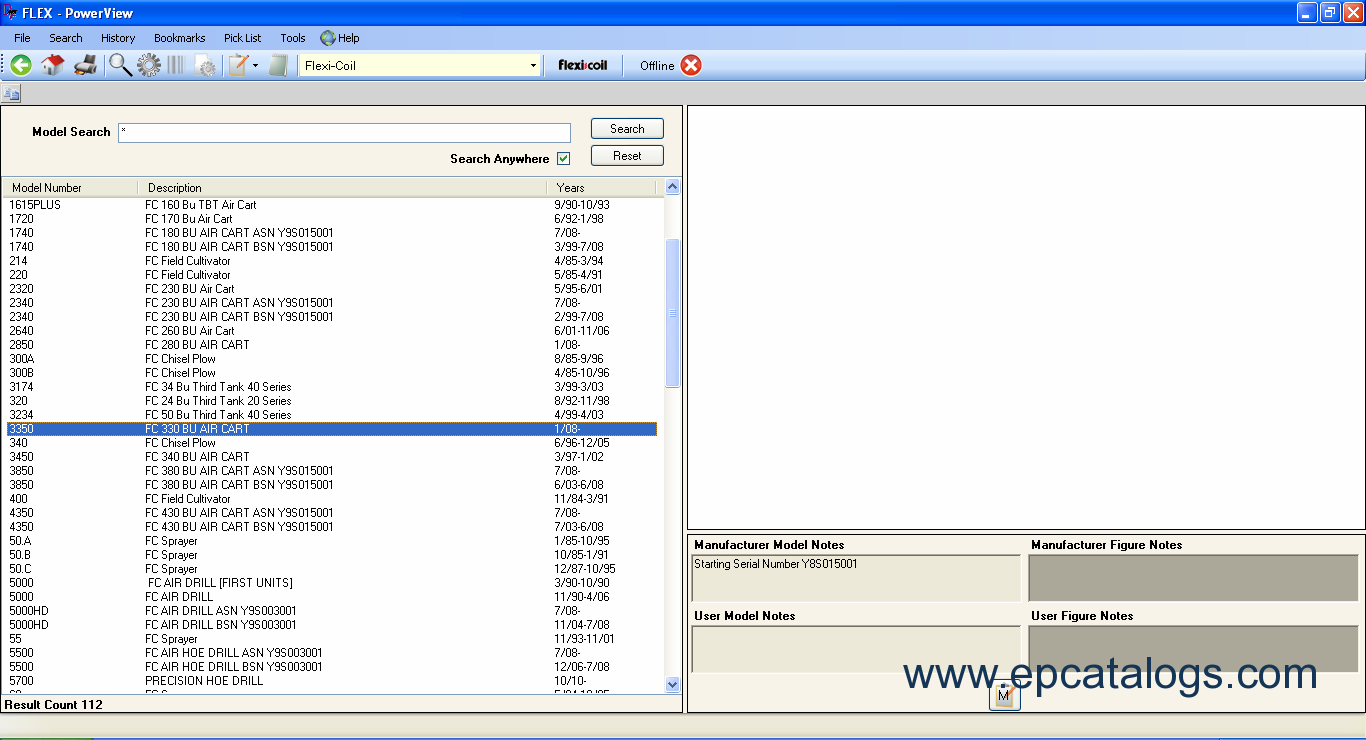The width and height of the screenshot is (1366, 740).
Task: Open the Pick List menu
Action: 243,38
